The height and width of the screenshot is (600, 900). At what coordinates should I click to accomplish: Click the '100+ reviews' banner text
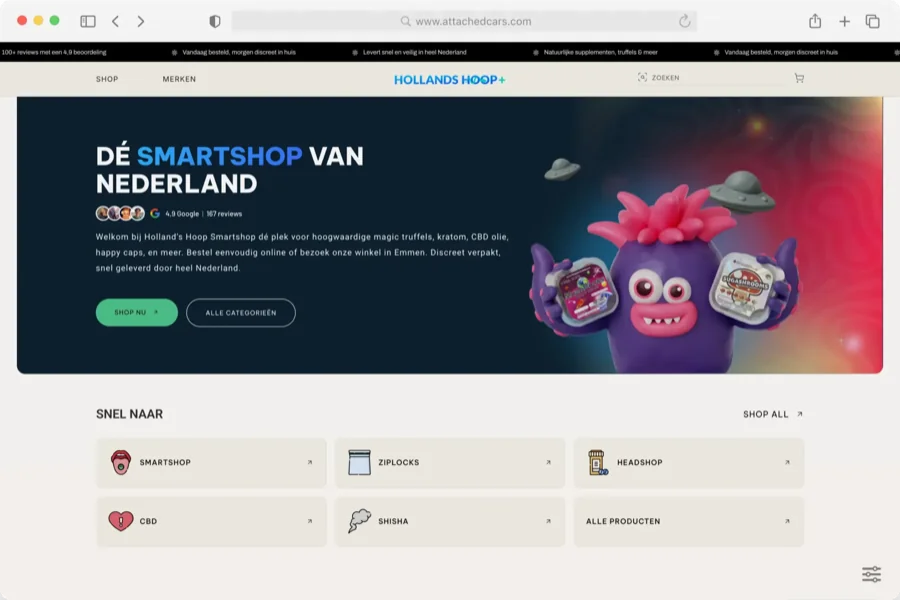pyautogui.click(x=54, y=52)
